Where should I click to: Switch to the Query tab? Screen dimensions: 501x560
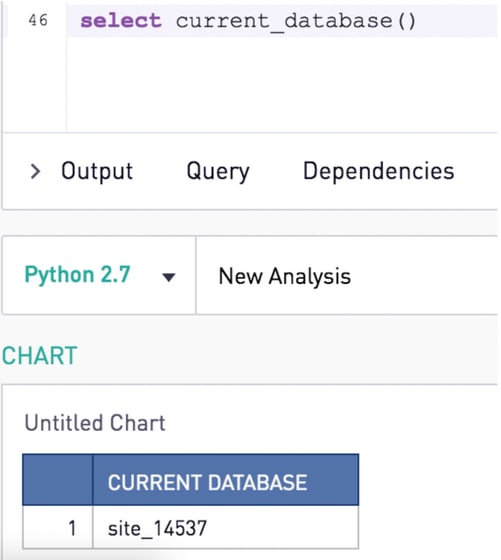218,172
